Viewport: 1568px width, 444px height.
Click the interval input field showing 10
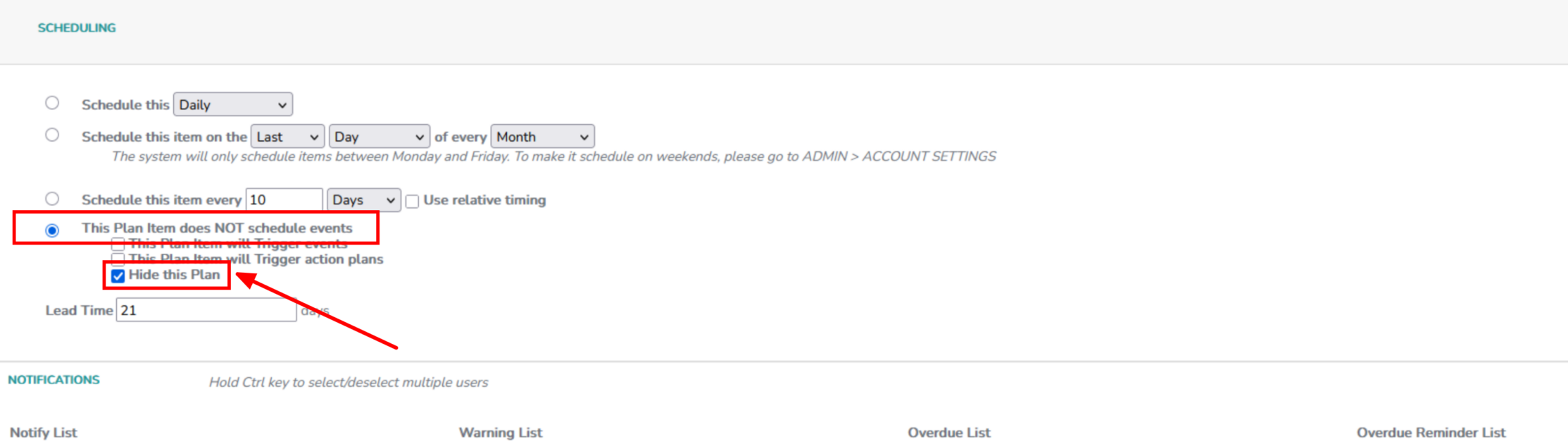coord(284,200)
